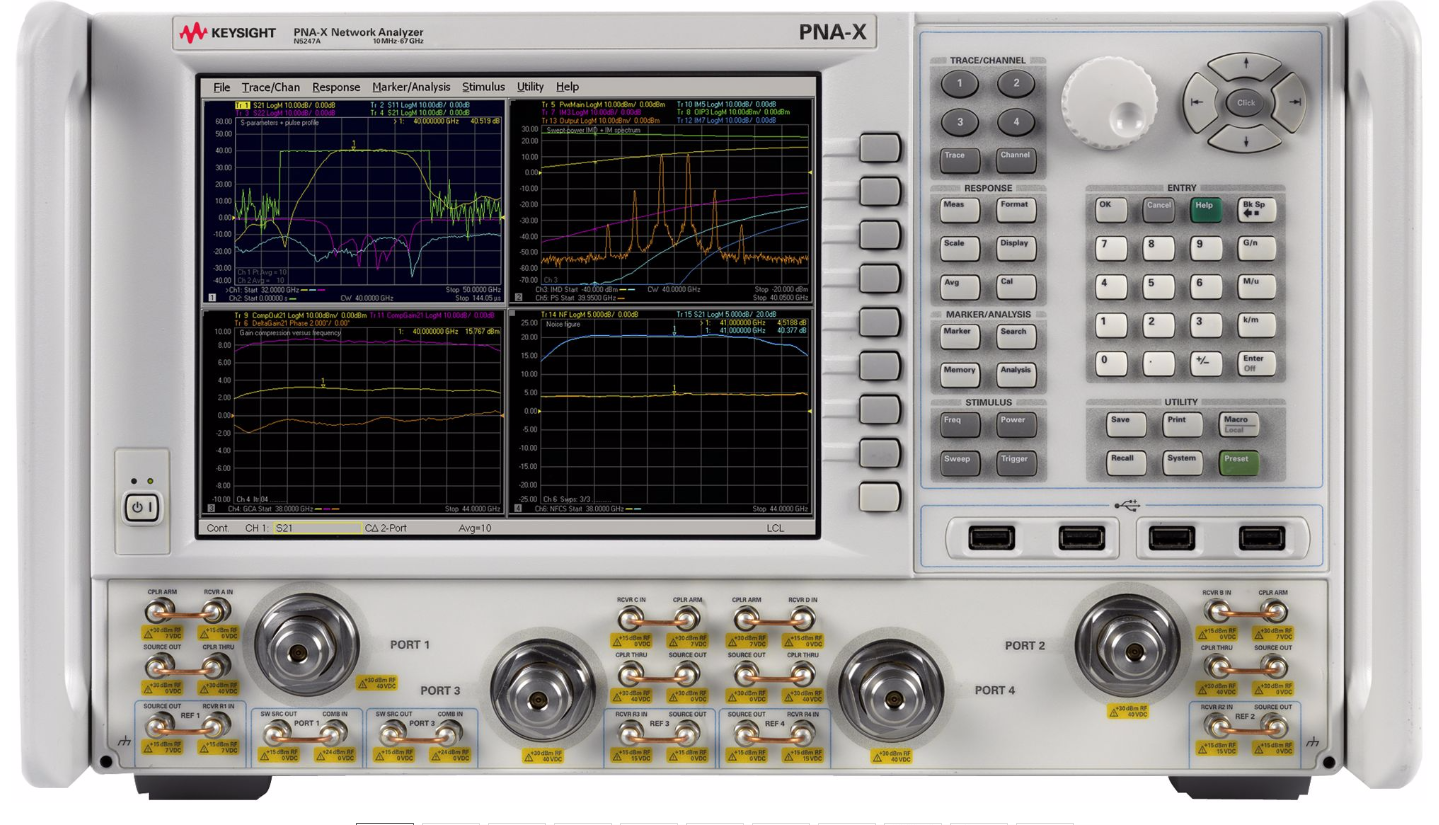This screenshot has width=1439, height=825.
Task: Open the File menu on screen
Action: [221, 87]
